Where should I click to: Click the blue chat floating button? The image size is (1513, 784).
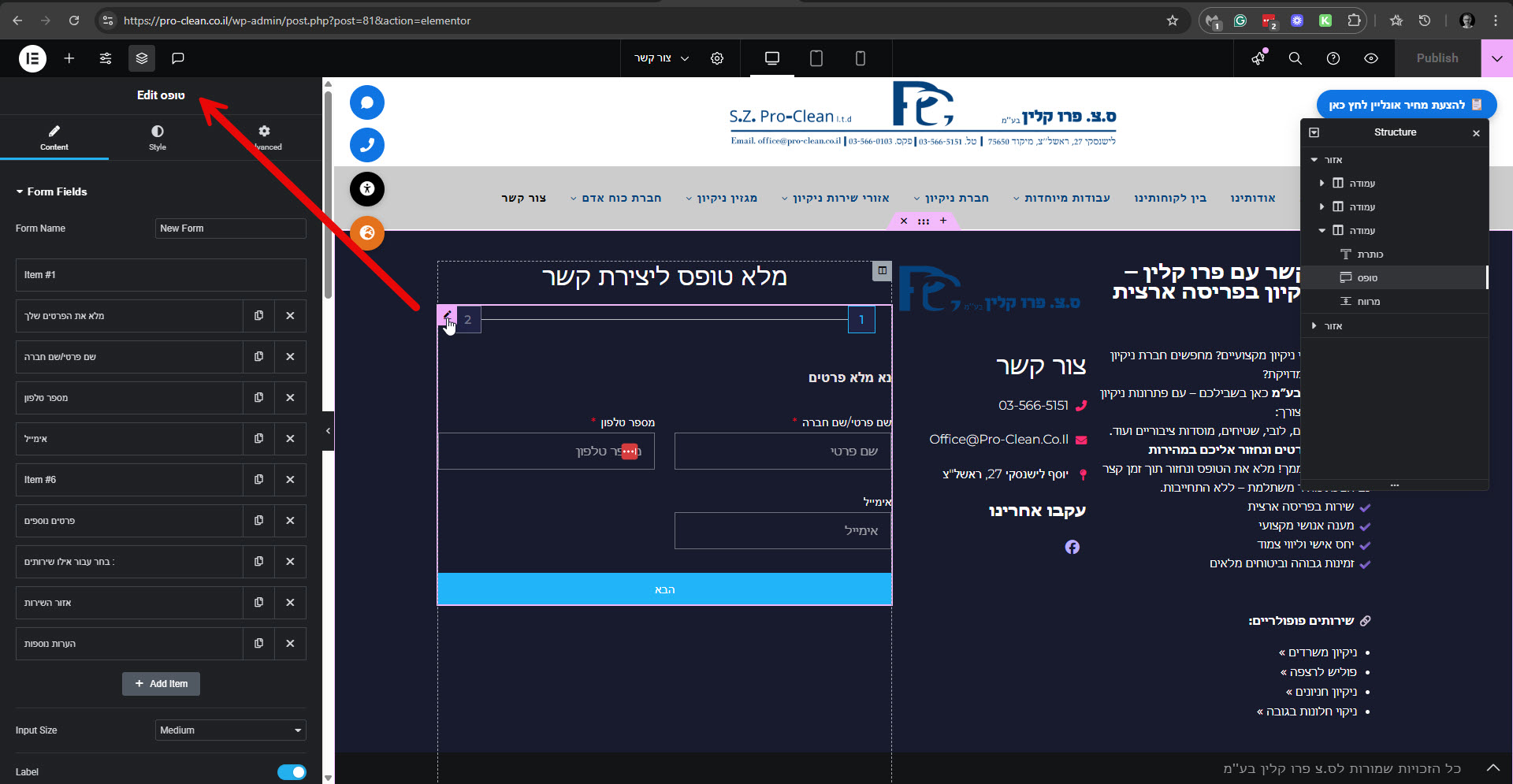pos(366,102)
